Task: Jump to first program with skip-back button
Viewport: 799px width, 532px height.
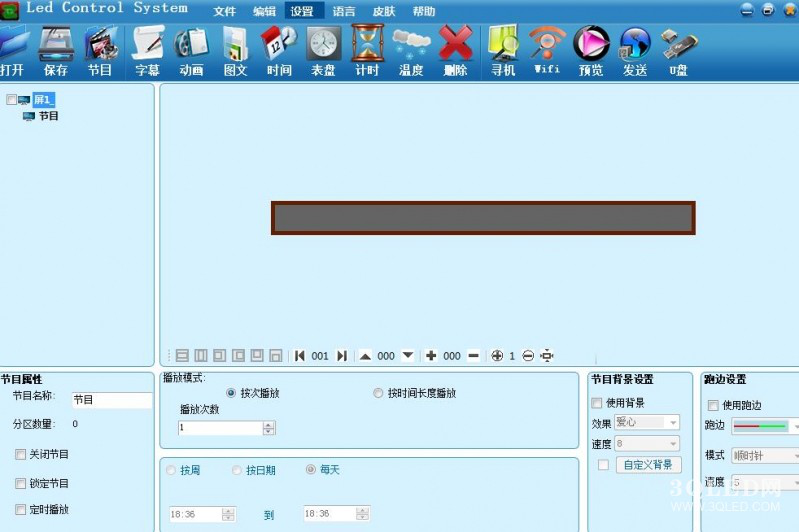Action: pyautogui.click(x=300, y=356)
